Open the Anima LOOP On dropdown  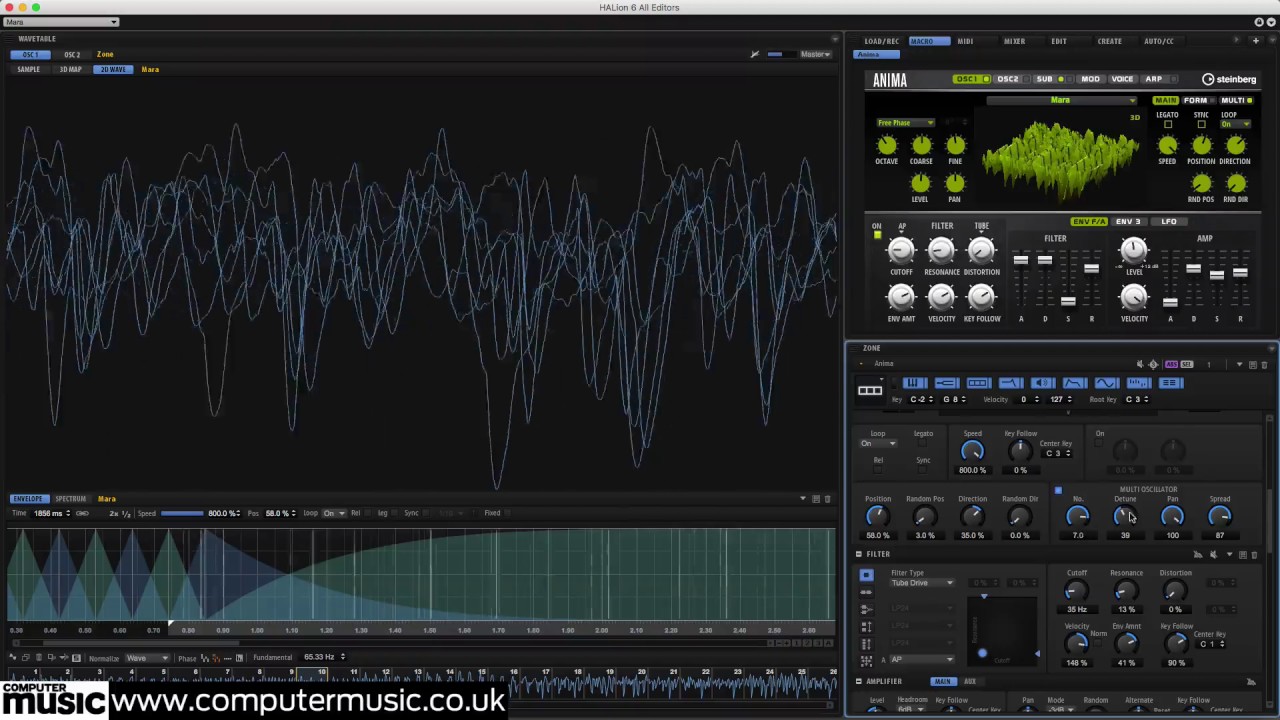coord(1235,124)
